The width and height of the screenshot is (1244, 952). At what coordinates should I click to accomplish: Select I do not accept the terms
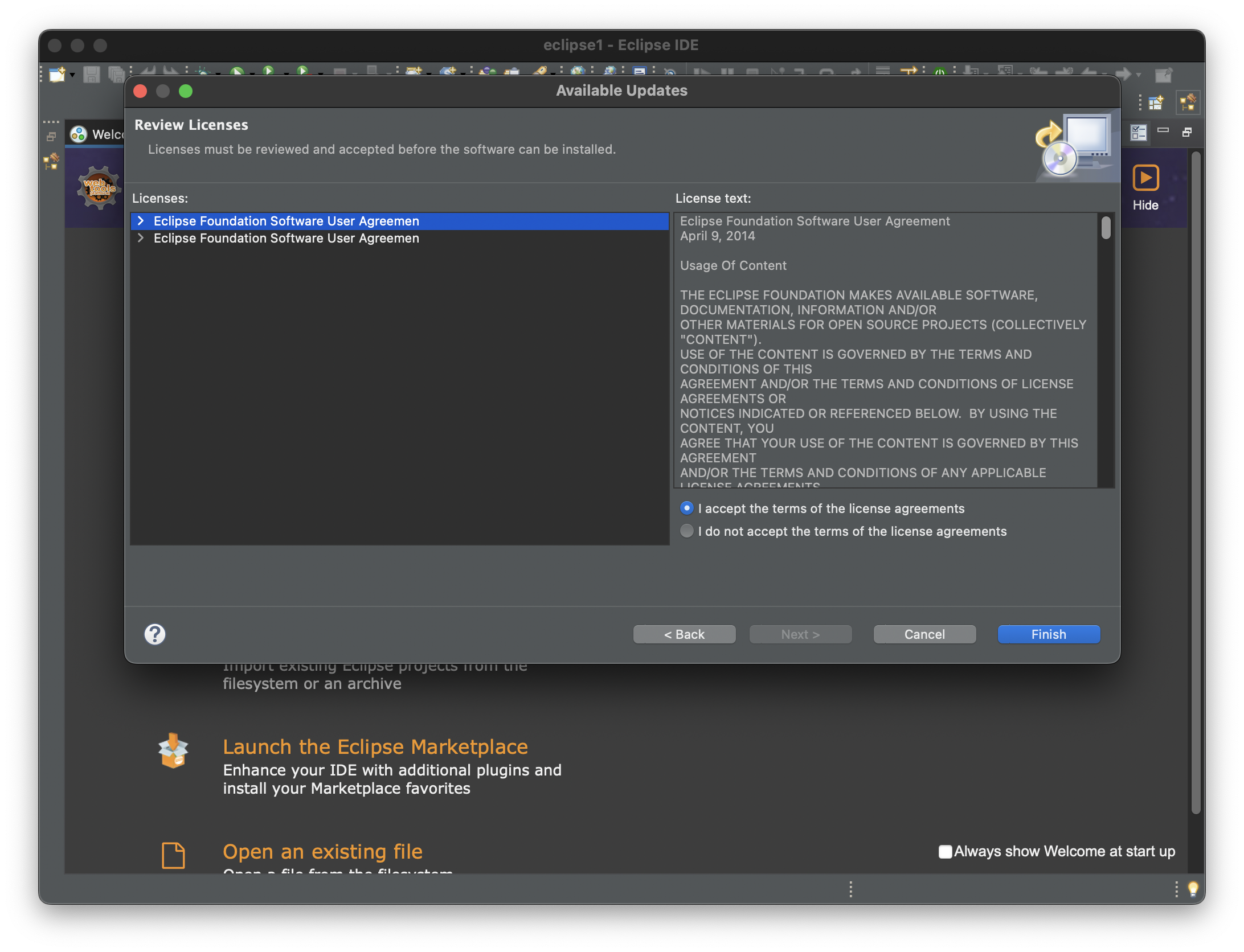click(x=687, y=531)
